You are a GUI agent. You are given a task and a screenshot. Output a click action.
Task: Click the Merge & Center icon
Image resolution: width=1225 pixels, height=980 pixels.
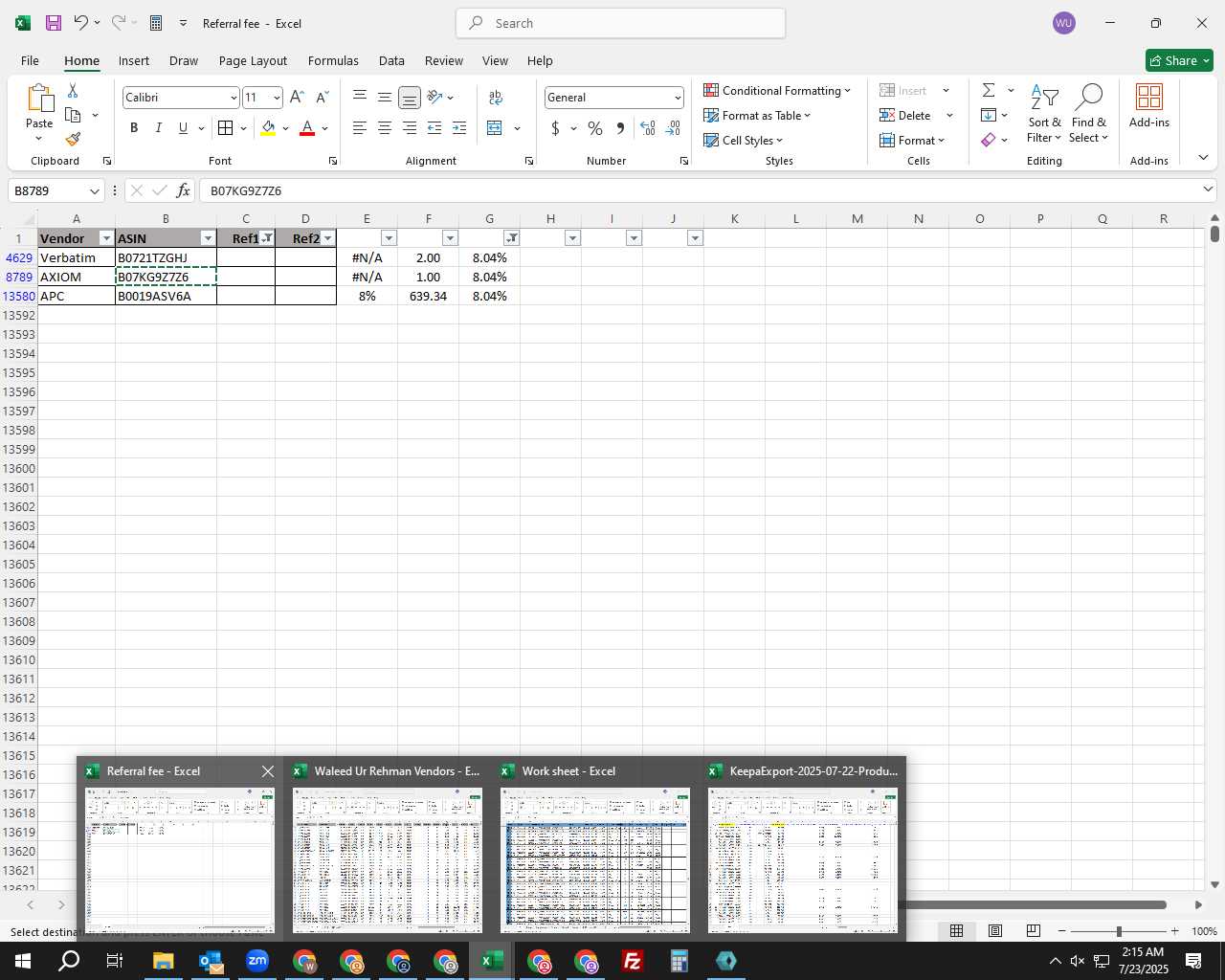(495, 128)
